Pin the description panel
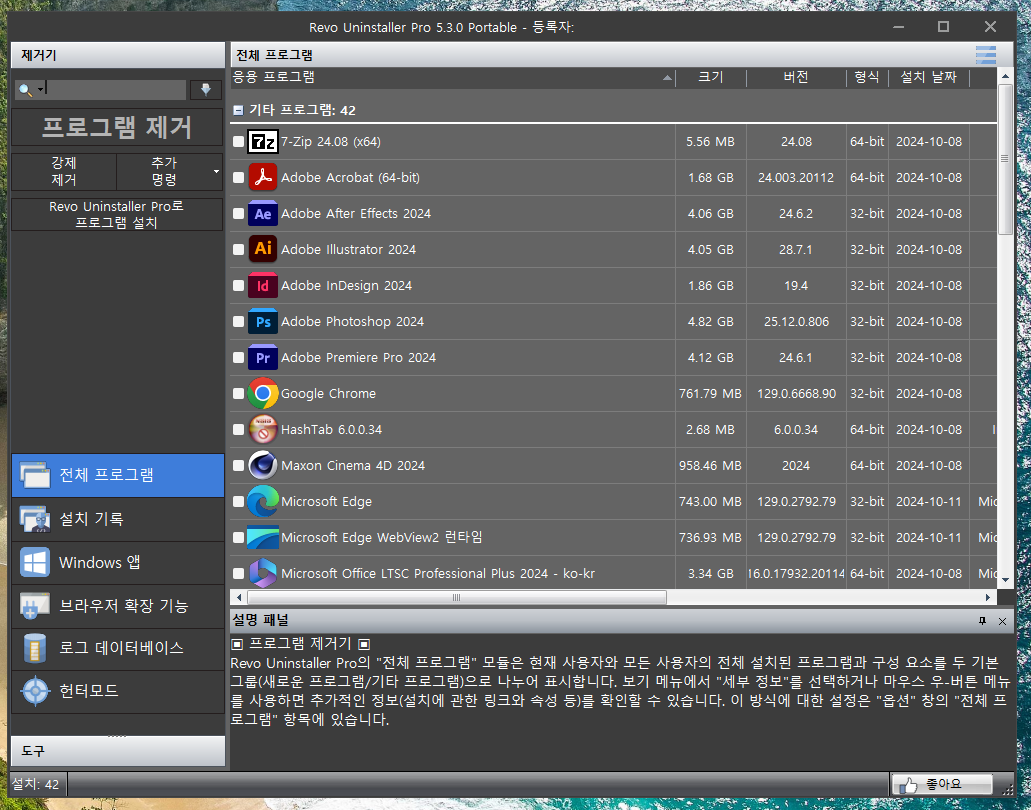The image size is (1031, 810). coord(982,621)
